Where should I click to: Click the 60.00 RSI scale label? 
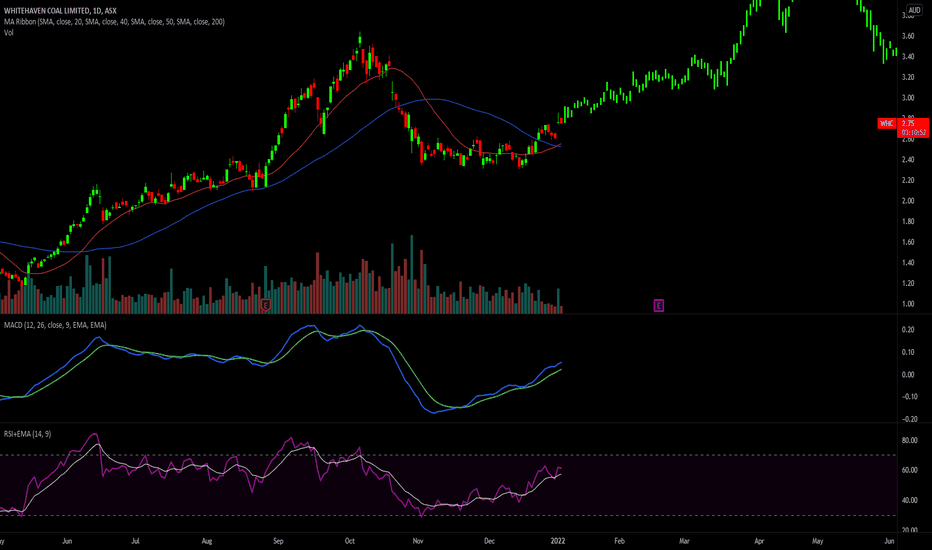coord(909,470)
